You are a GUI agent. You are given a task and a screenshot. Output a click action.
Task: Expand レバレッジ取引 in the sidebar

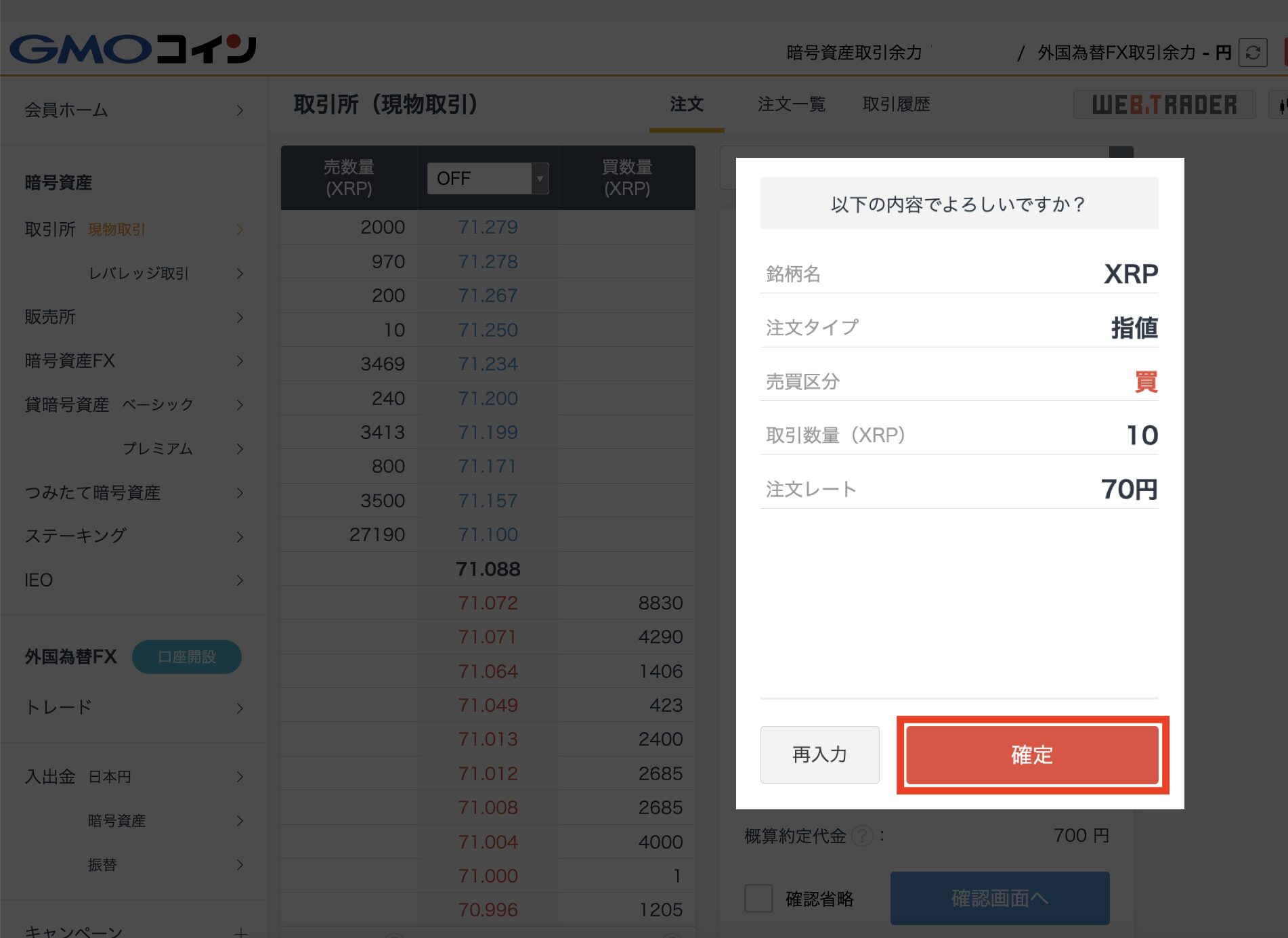[139, 274]
